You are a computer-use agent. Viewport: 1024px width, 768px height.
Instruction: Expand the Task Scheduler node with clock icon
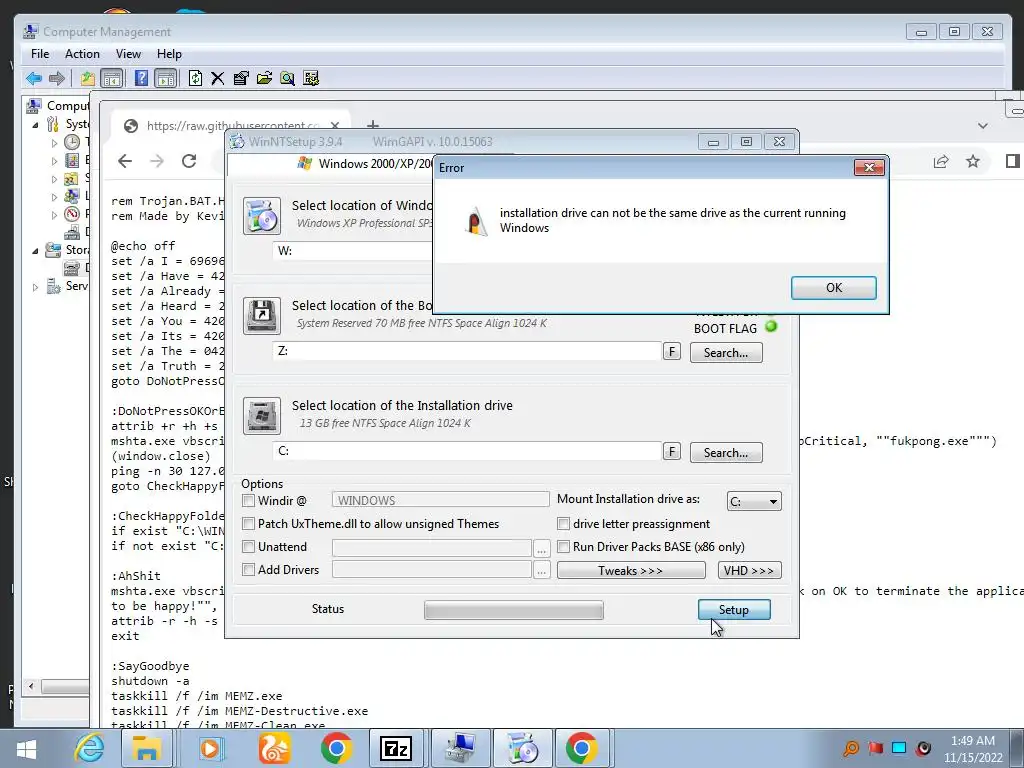54,142
